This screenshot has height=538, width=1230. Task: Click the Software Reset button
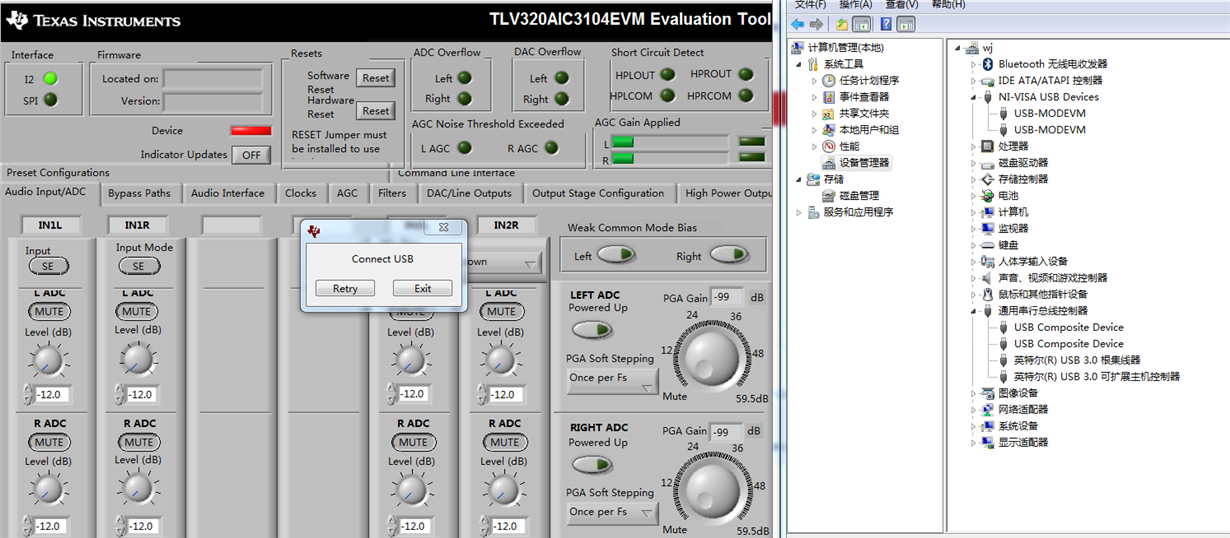coord(376,78)
